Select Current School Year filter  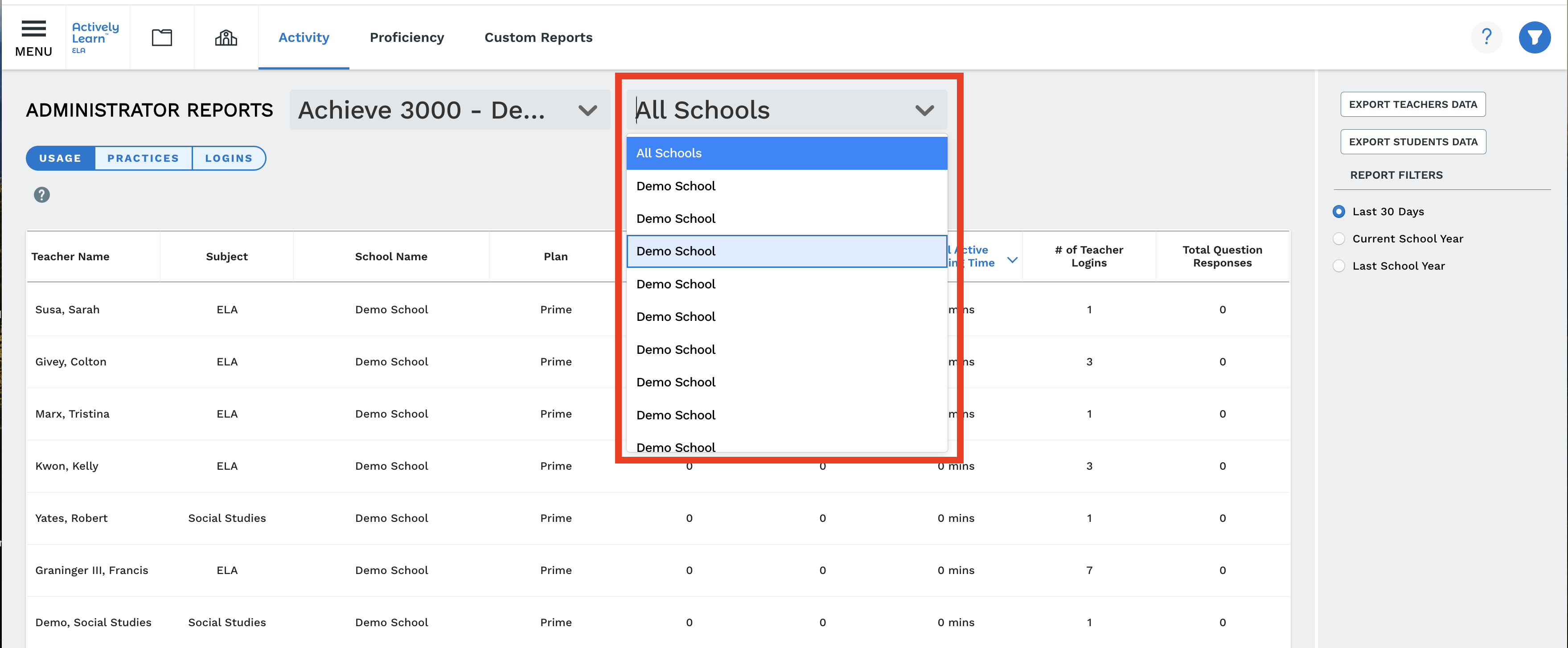tap(1338, 238)
